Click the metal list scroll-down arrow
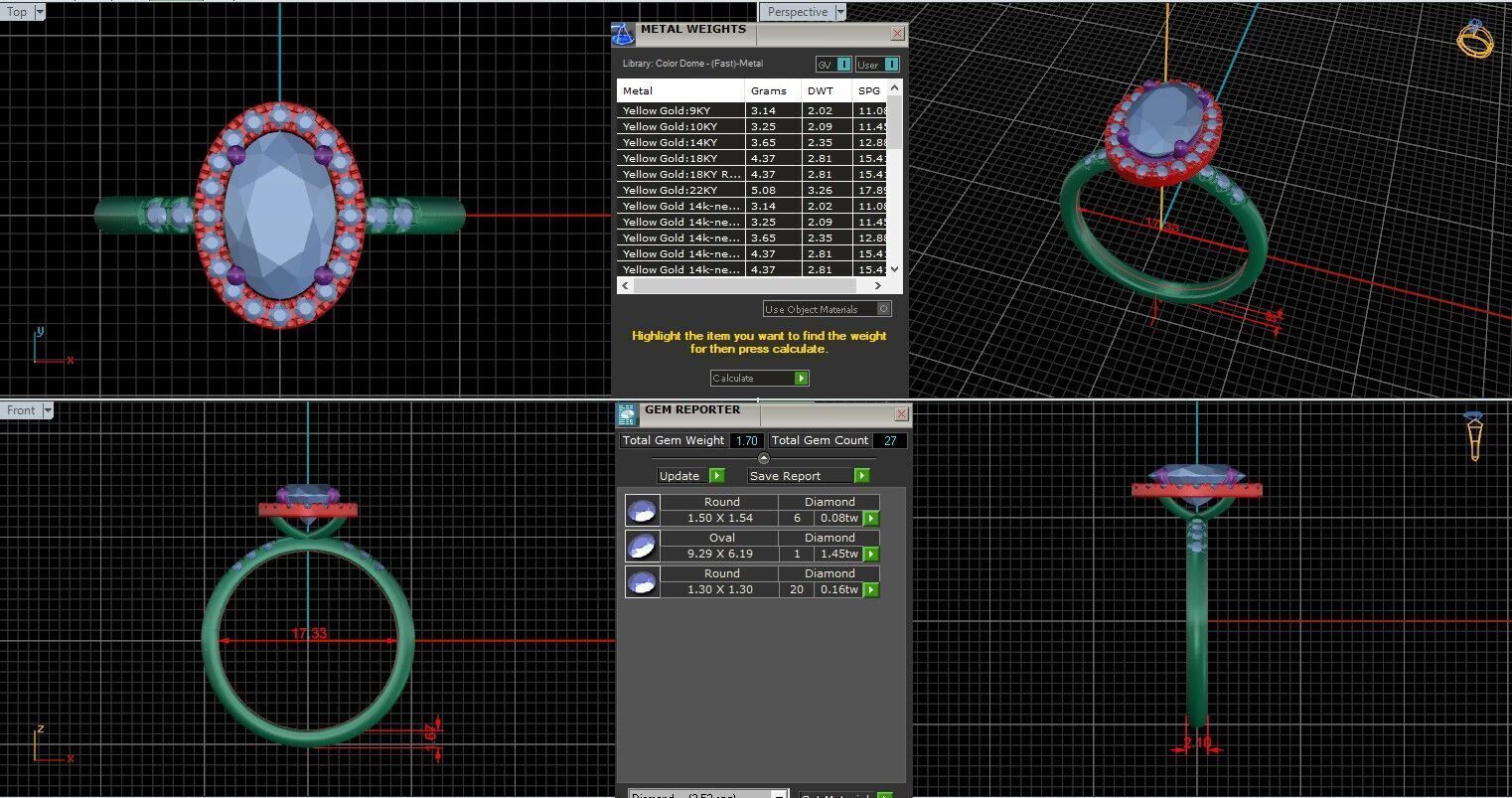The image size is (1512, 798). point(894,269)
